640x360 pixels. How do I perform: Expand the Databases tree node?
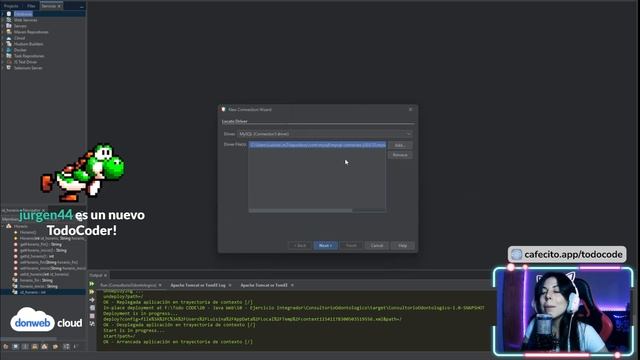pyautogui.click(x=3, y=14)
